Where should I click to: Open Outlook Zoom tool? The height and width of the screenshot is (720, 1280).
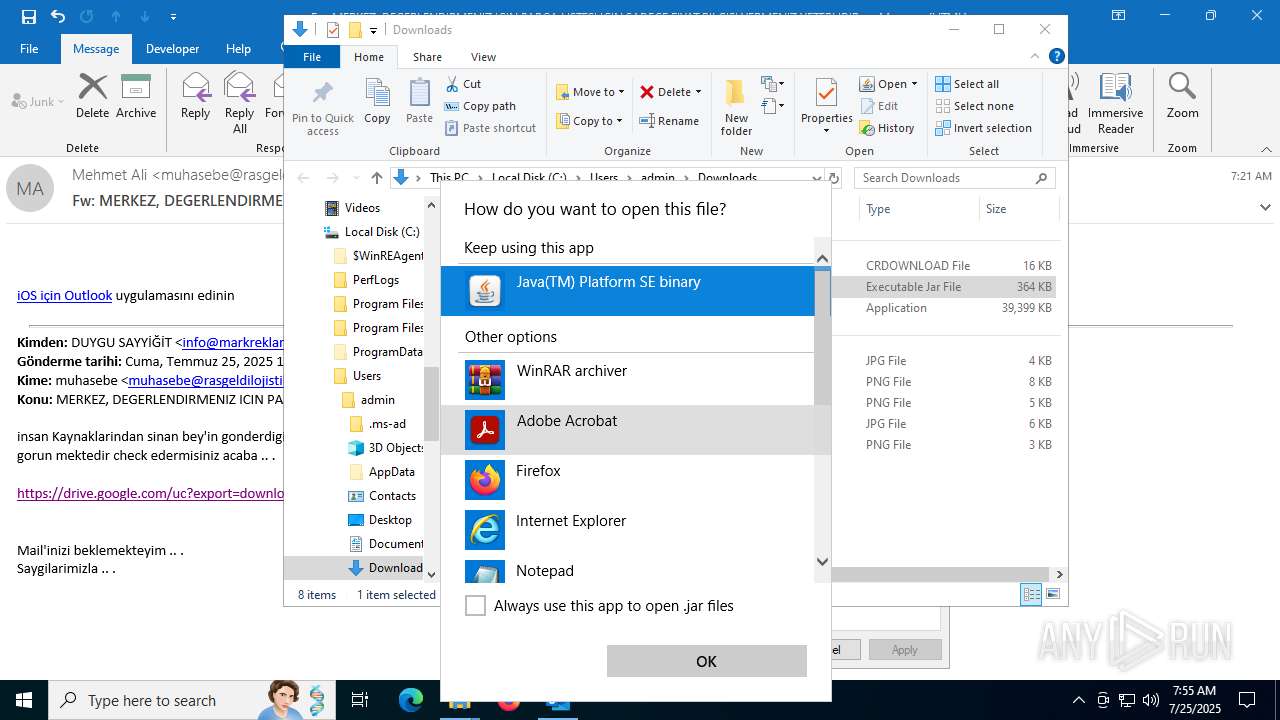click(x=1182, y=96)
